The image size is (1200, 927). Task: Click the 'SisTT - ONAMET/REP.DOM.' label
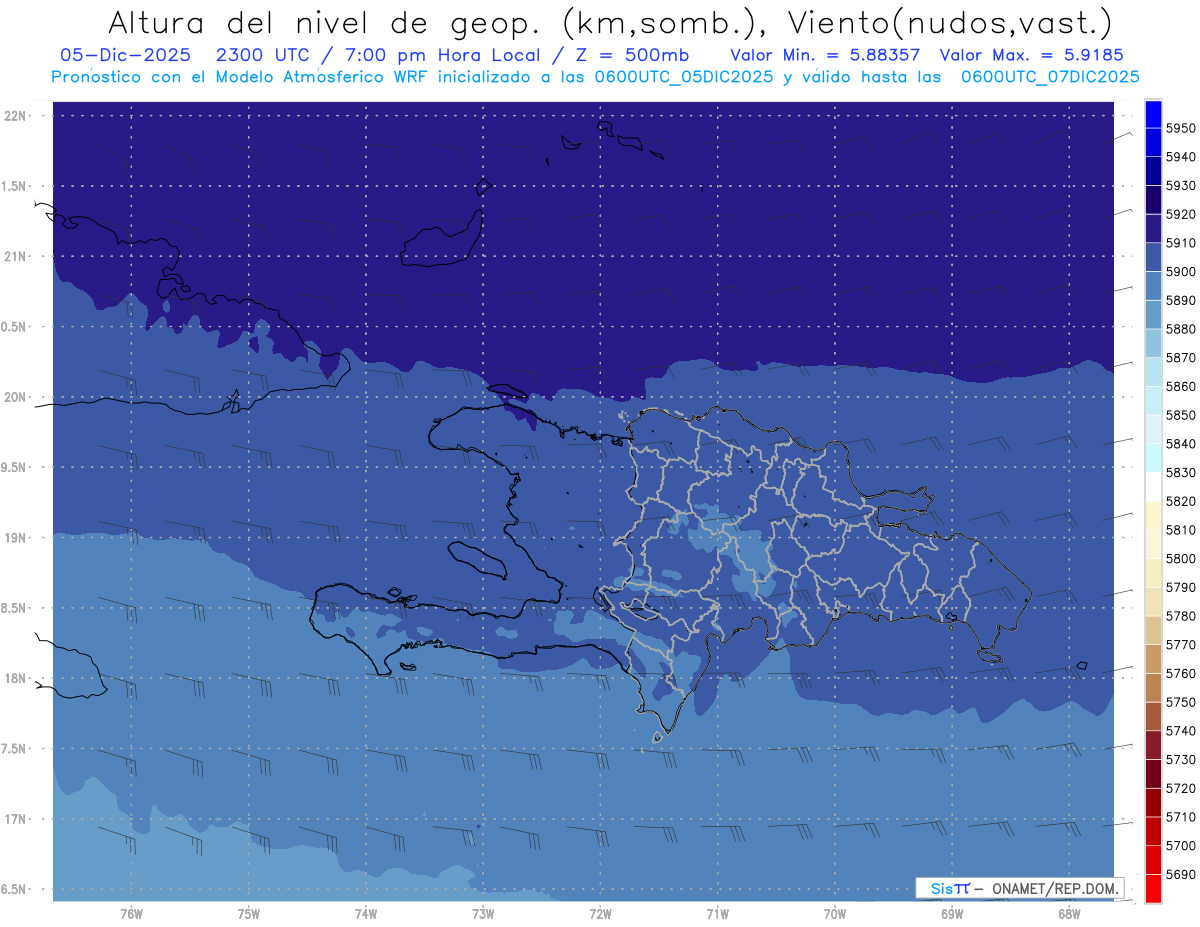pos(1020,888)
